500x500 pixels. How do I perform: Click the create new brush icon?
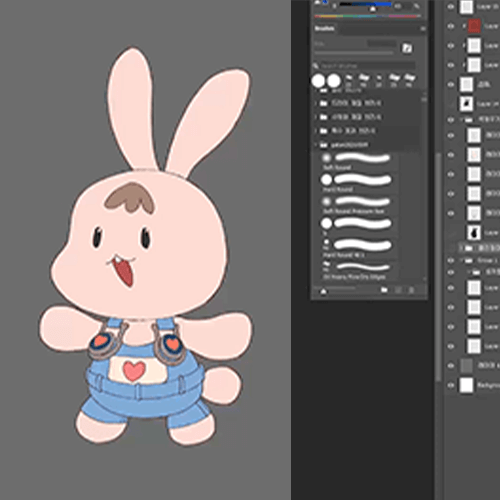pyautogui.click(x=398, y=290)
